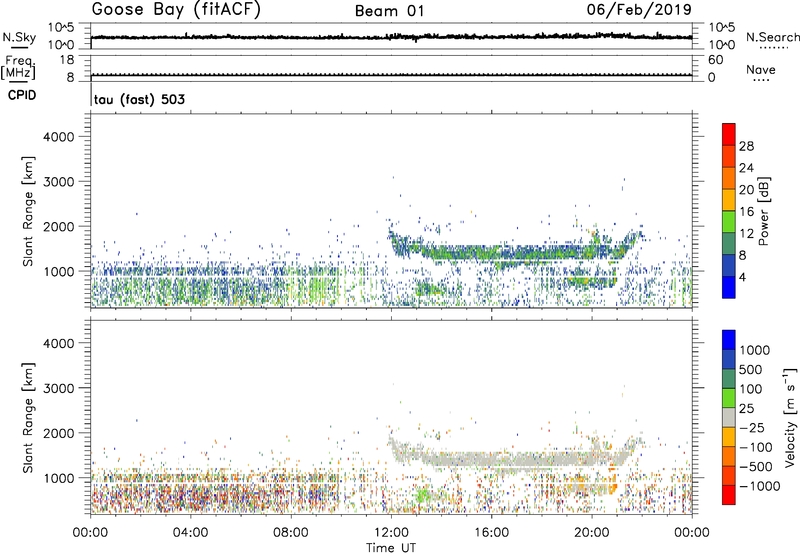Click the red segment of the Power colorbar
This screenshot has width=800, height=554.
pos(729,134)
